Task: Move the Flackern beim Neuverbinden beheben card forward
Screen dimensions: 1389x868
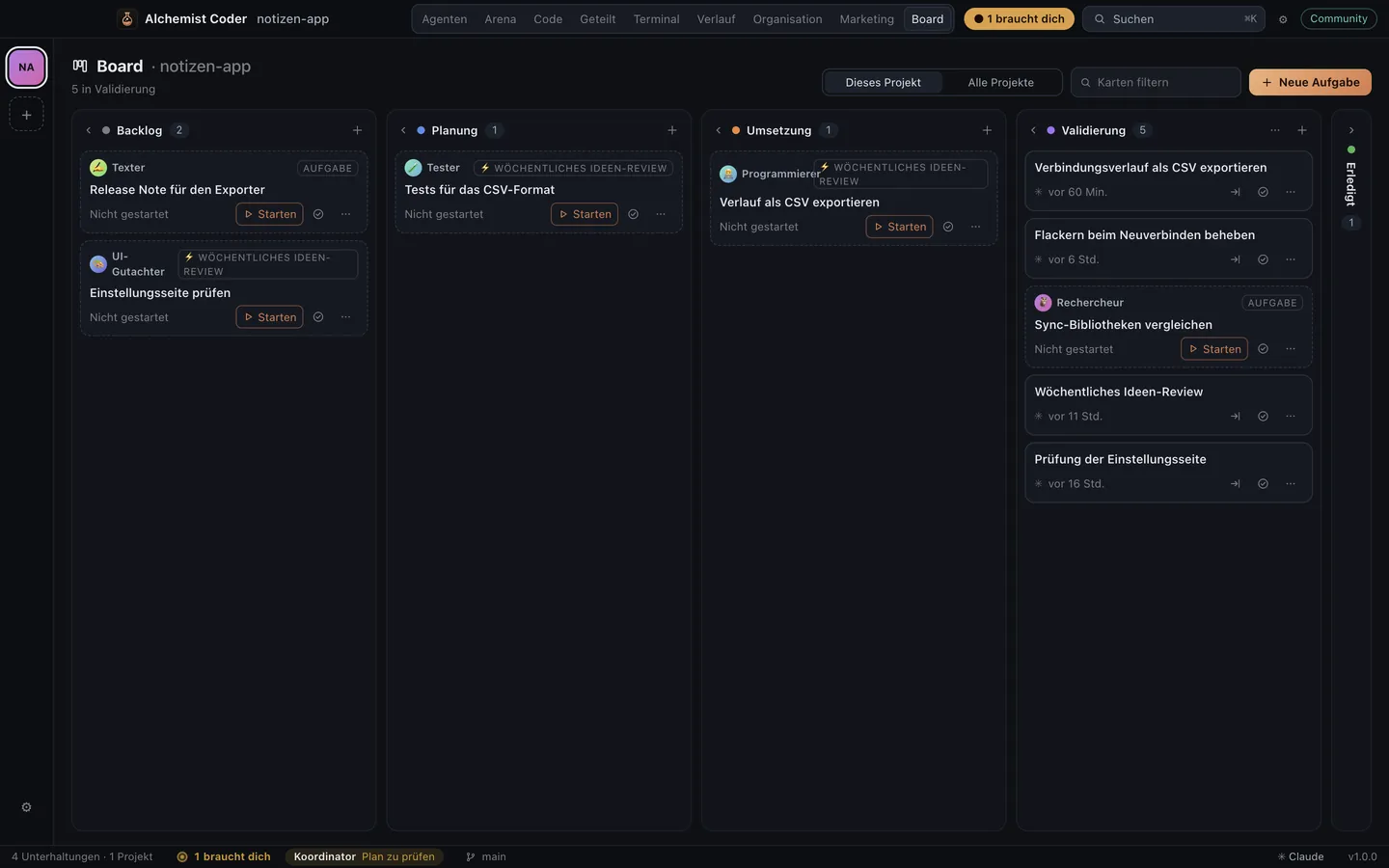Action: [1236, 259]
